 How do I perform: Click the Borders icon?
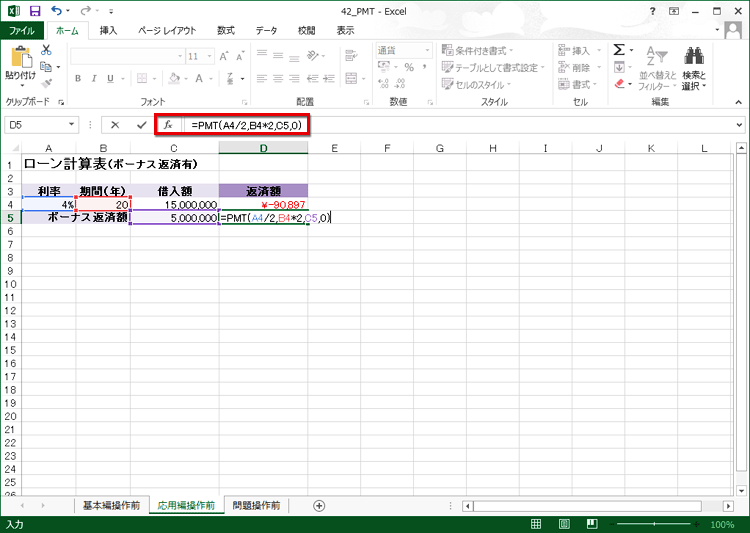142,78
